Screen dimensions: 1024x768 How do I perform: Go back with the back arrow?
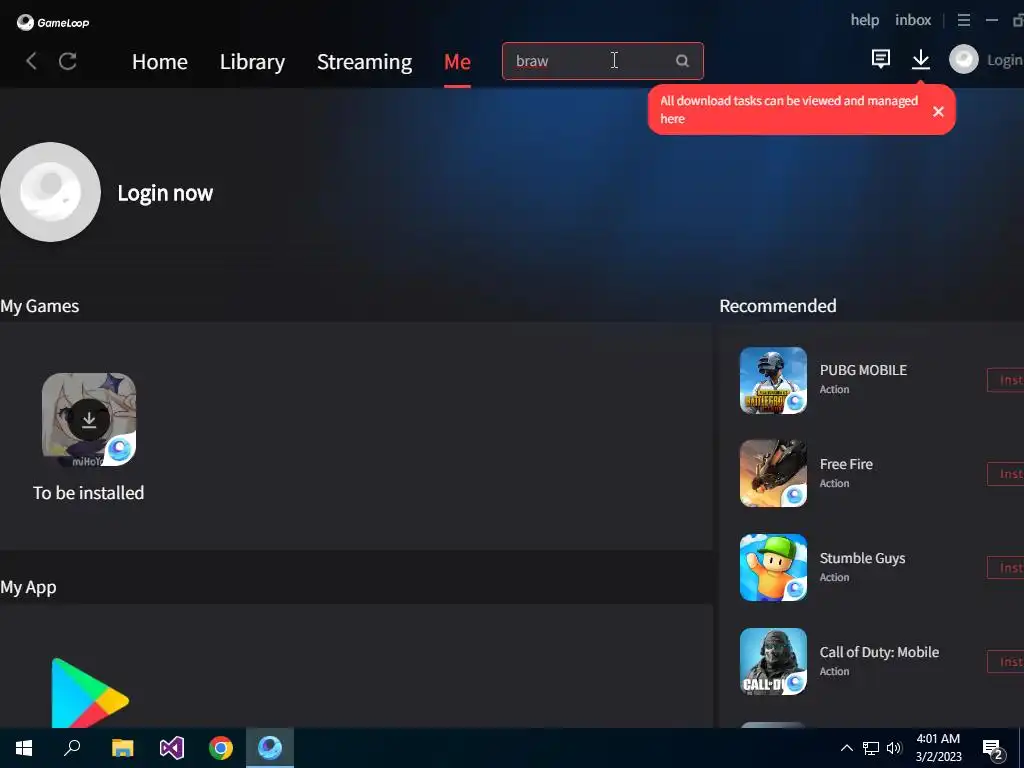tap(31, 61)
